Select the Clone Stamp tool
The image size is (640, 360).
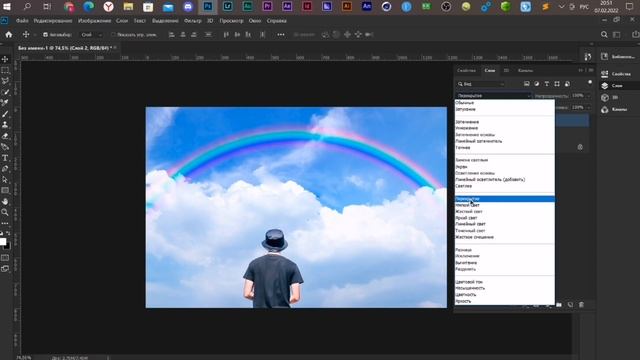coord(5,125)
